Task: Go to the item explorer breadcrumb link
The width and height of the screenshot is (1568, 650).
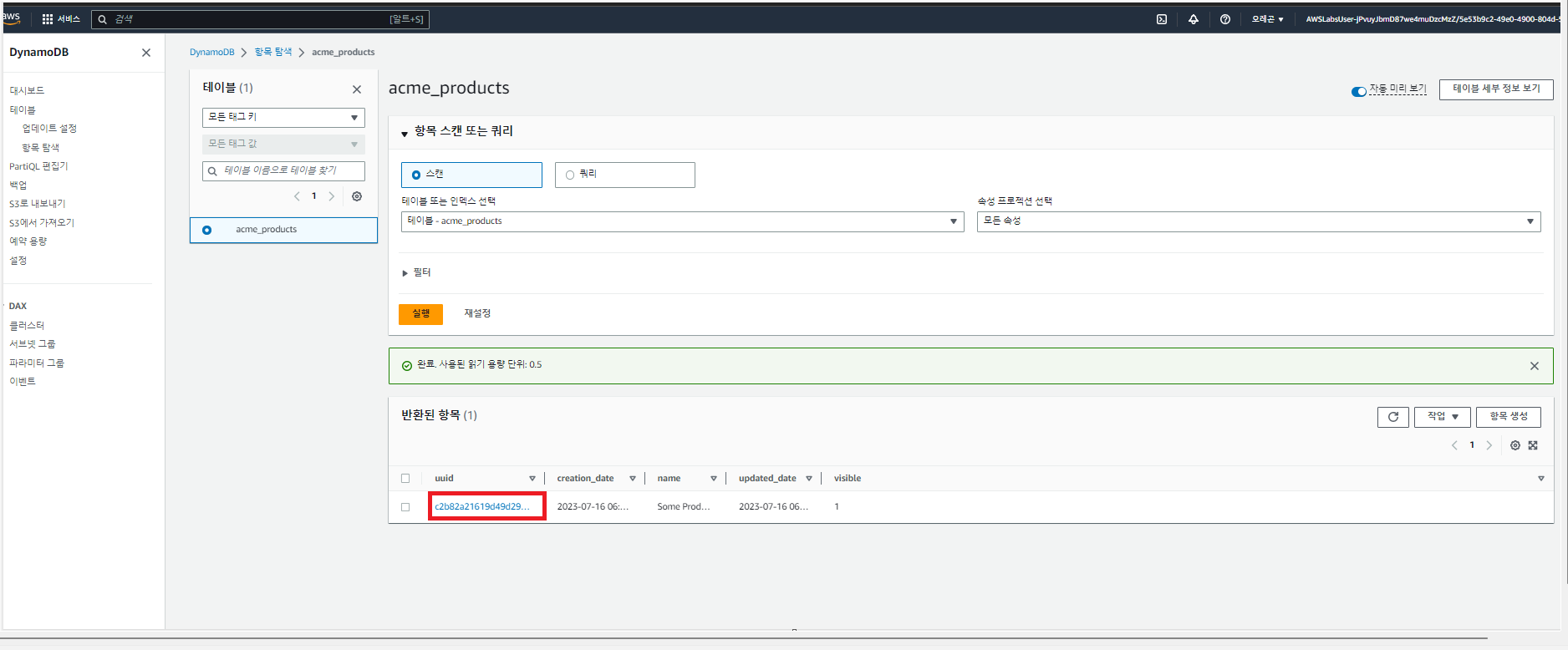Action: (273, 52)
